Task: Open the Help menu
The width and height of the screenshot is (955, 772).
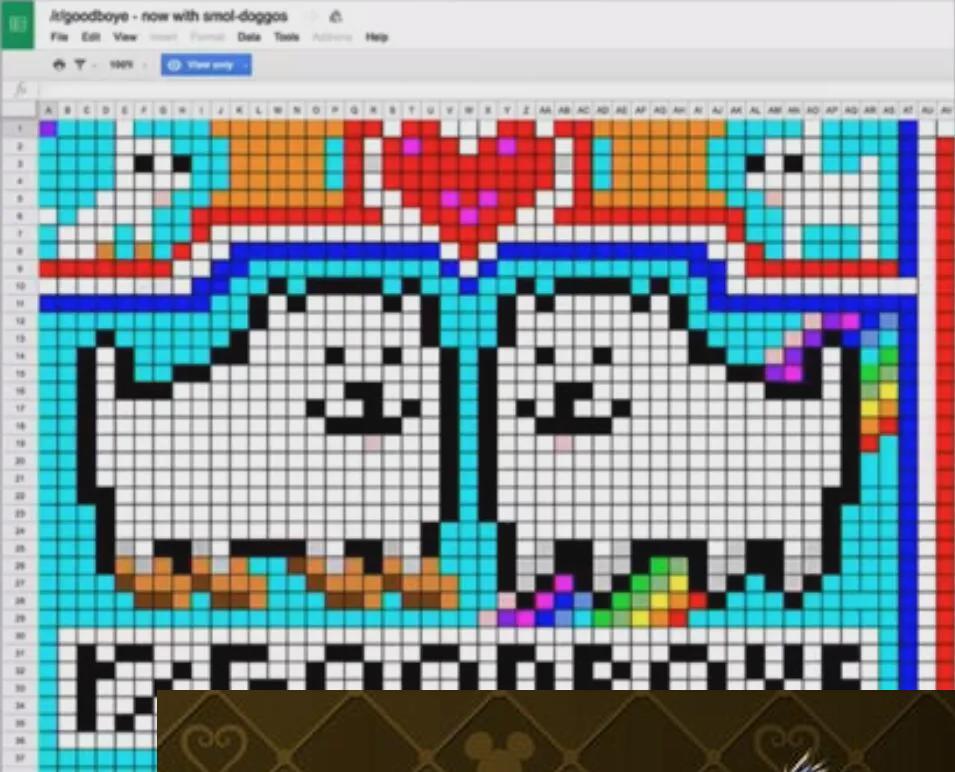Action: coord(376,37)
